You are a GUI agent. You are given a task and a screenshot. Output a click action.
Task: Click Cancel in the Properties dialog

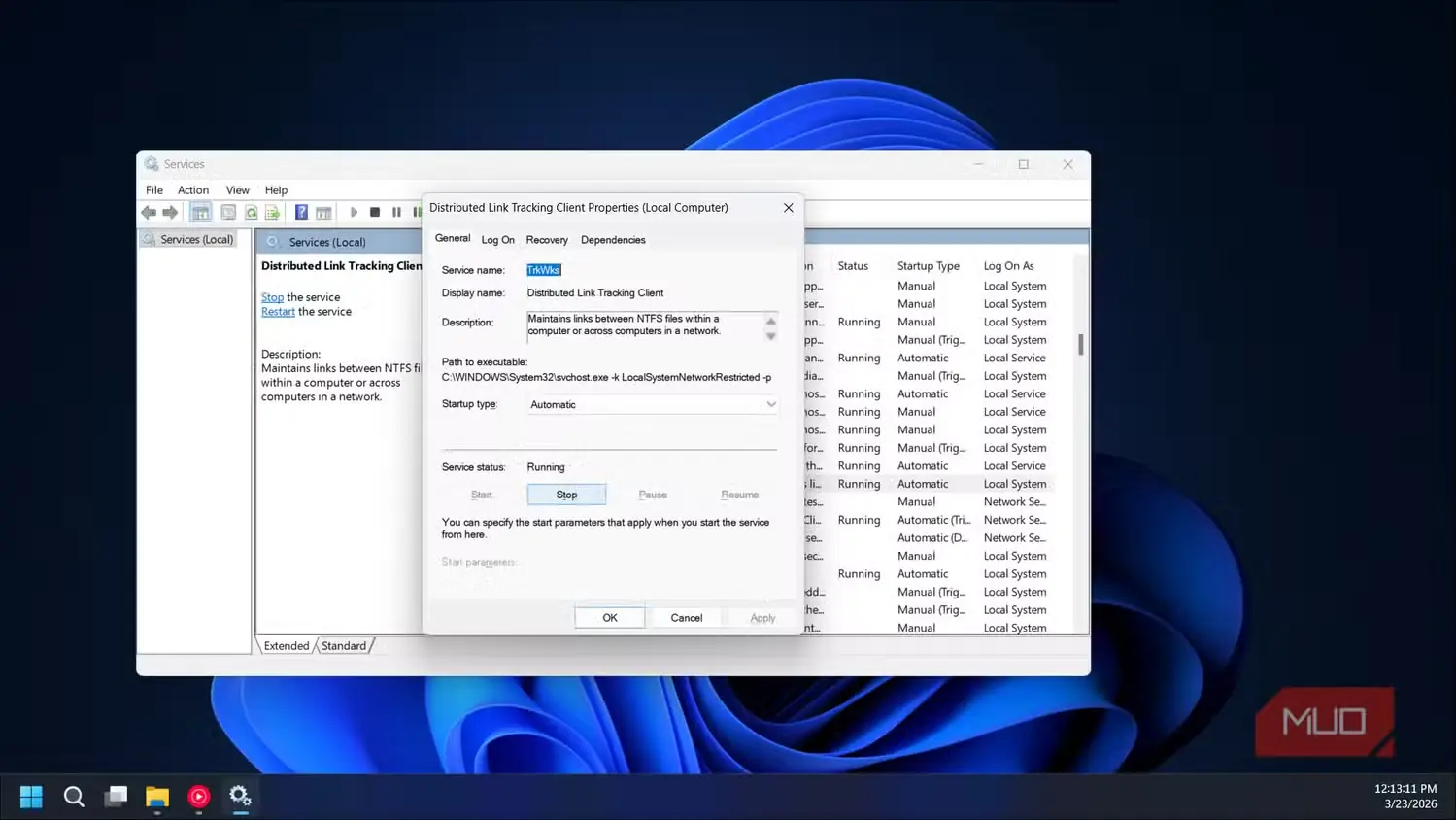tap(687, 618)
